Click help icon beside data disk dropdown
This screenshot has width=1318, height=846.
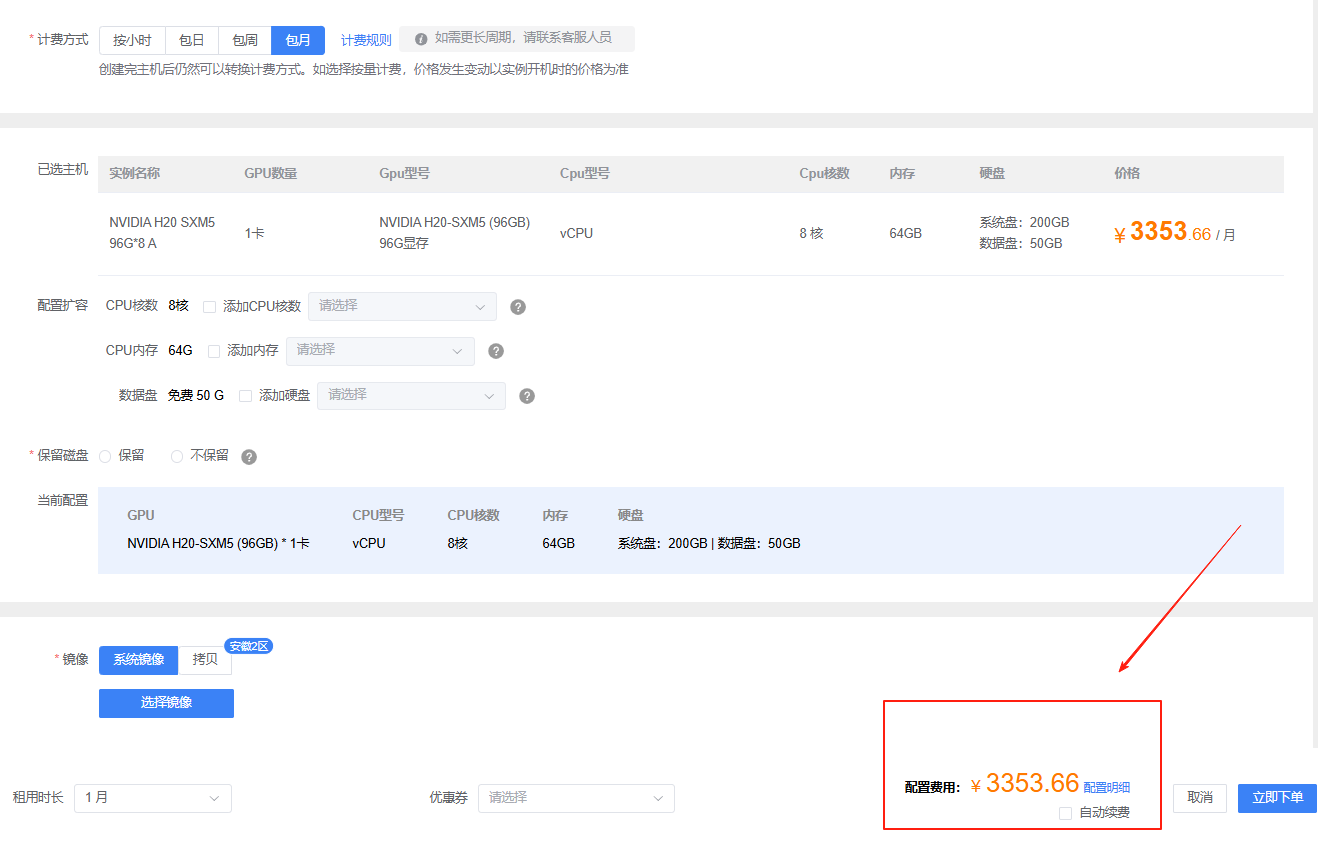point(527,396)
